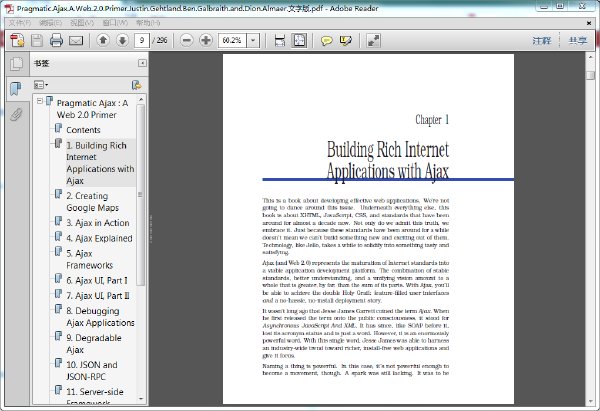The image size is (600, 411).
Task: Click bookmark icon beside Contents
Action: click(58, 128)
